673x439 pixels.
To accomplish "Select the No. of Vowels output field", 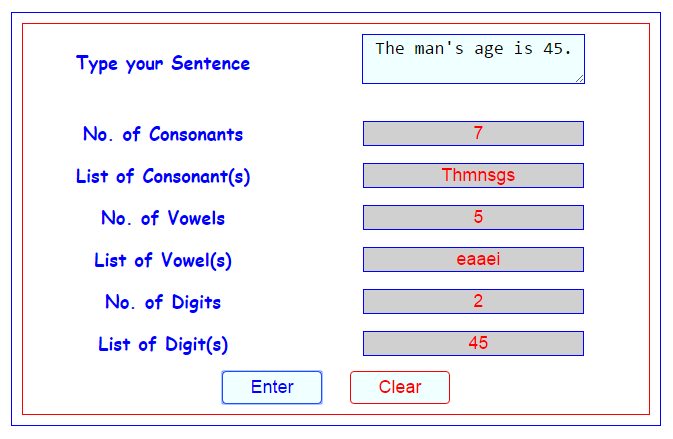I will [473, 217].
